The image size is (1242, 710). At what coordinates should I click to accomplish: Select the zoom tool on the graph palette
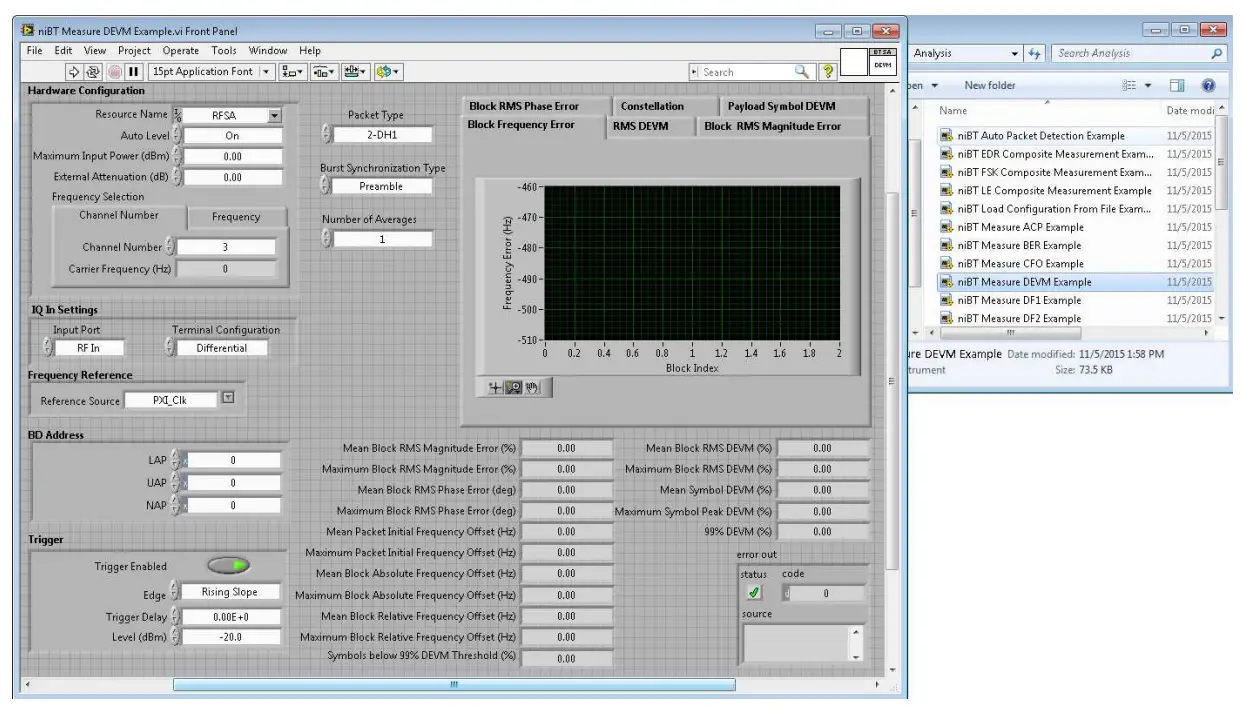click(513, 388)
